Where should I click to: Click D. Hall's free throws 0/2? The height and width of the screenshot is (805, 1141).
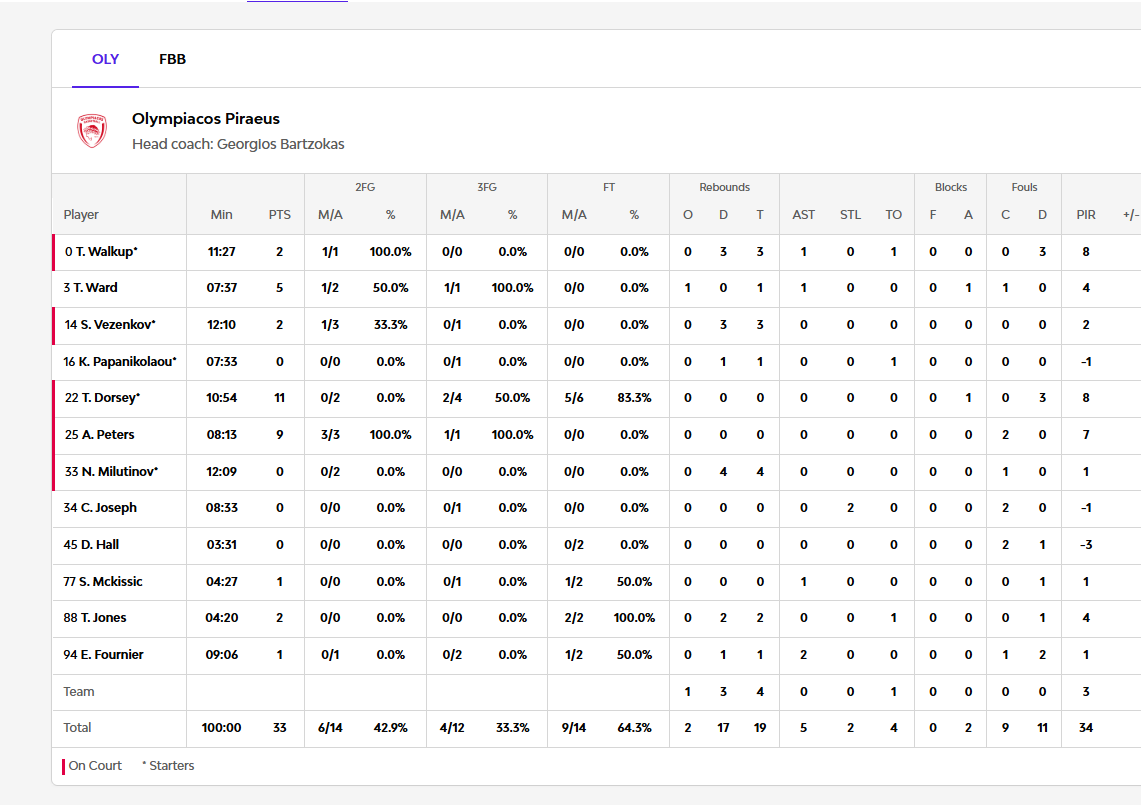click(574, 544)
